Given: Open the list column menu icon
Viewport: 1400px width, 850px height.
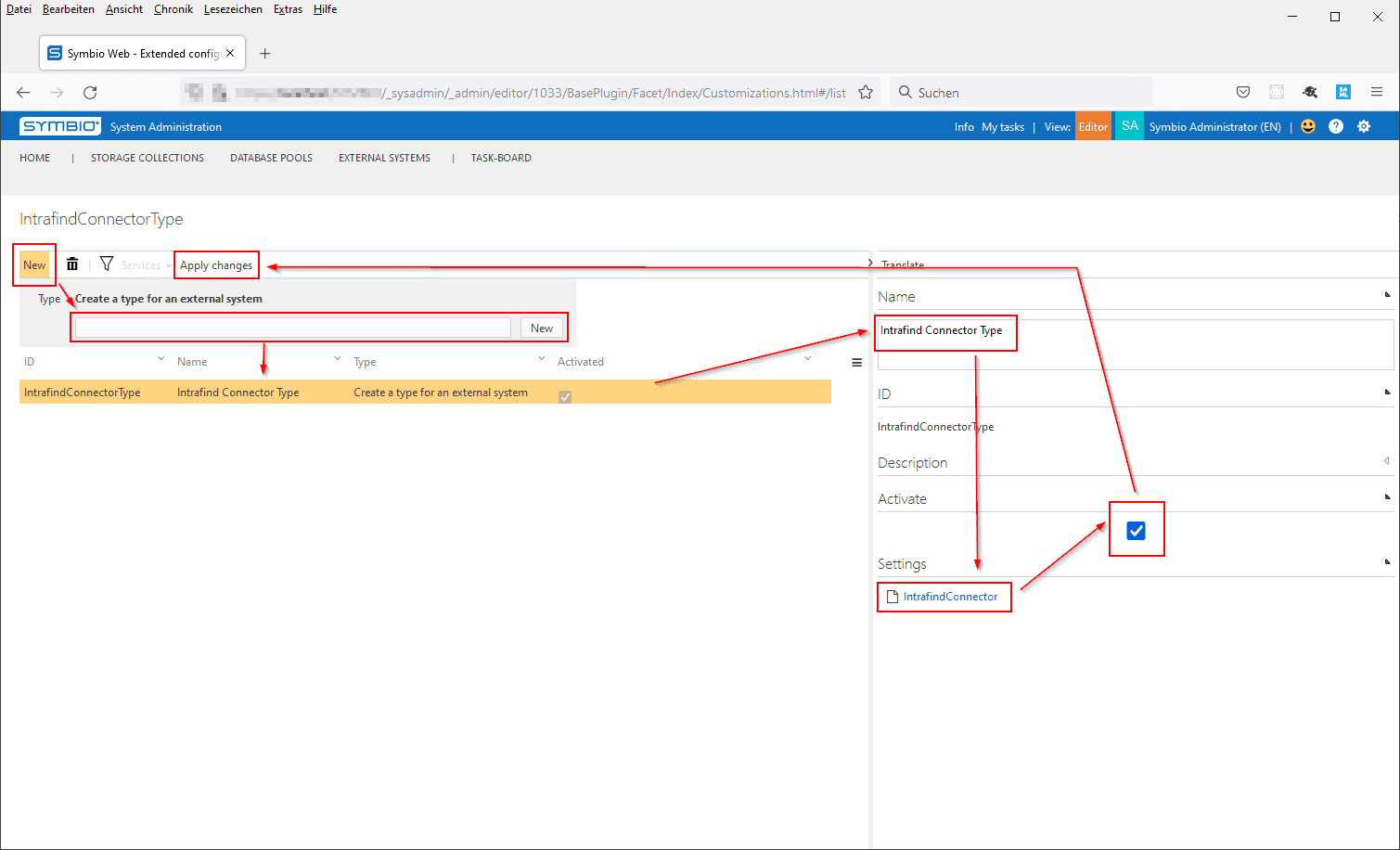Looking at the screenshot, I should 856,363.
